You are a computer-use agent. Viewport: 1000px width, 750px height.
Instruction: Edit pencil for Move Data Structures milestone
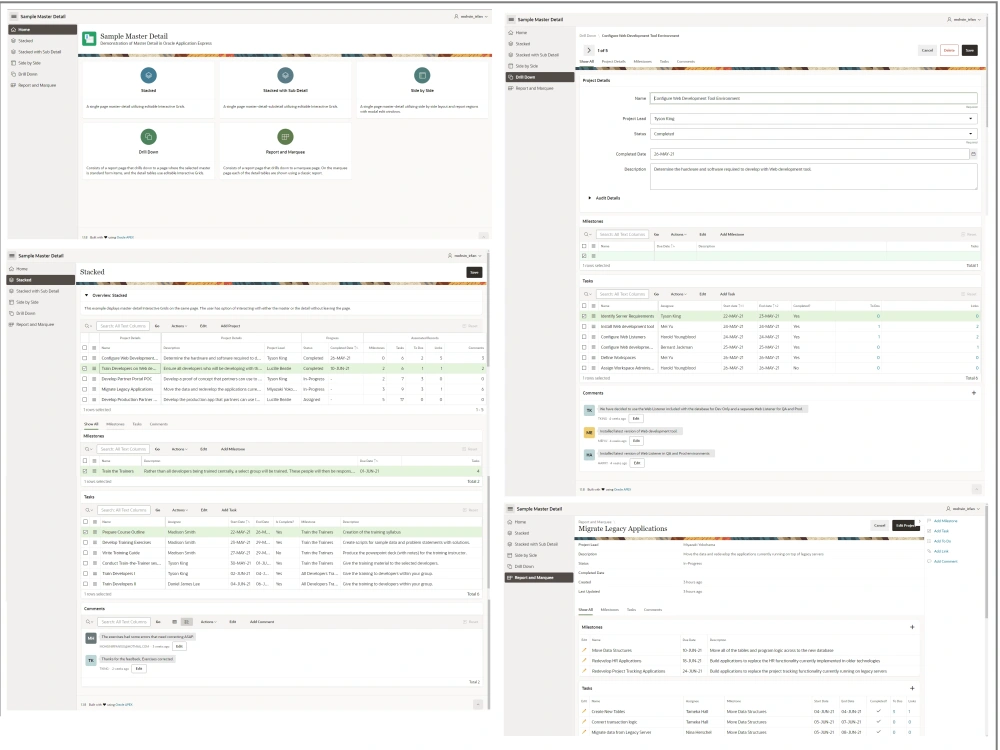(584, 650)
